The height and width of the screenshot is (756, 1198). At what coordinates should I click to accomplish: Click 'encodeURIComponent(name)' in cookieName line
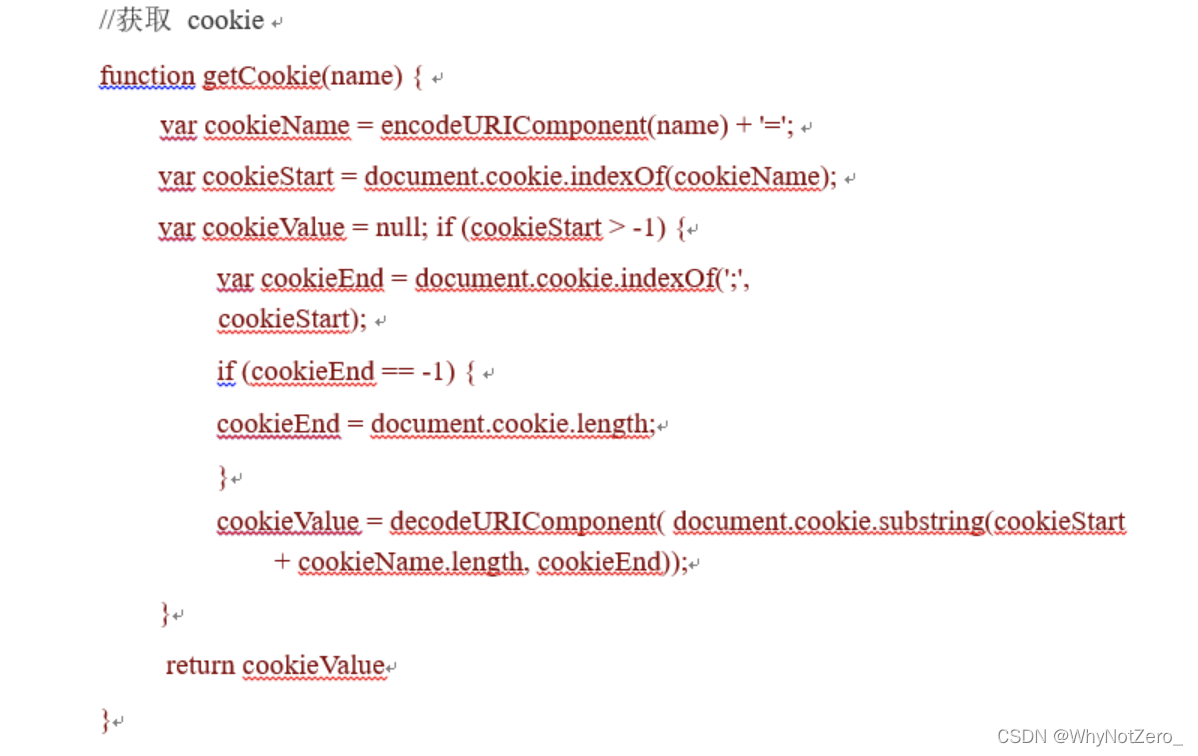555,126
